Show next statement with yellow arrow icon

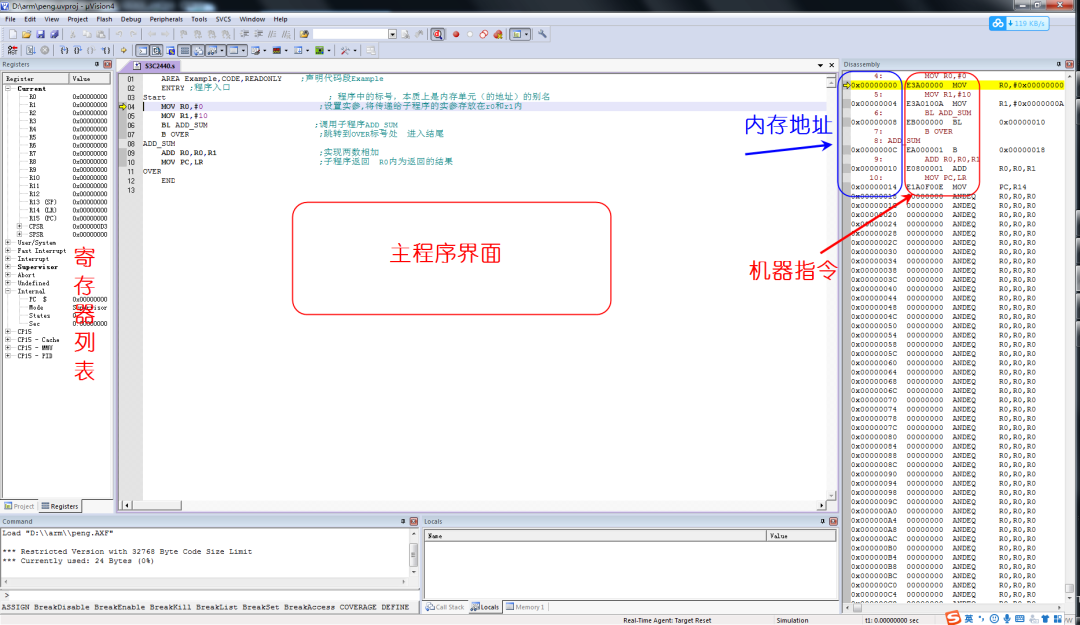pyautogui.click(x=123, y=50)
